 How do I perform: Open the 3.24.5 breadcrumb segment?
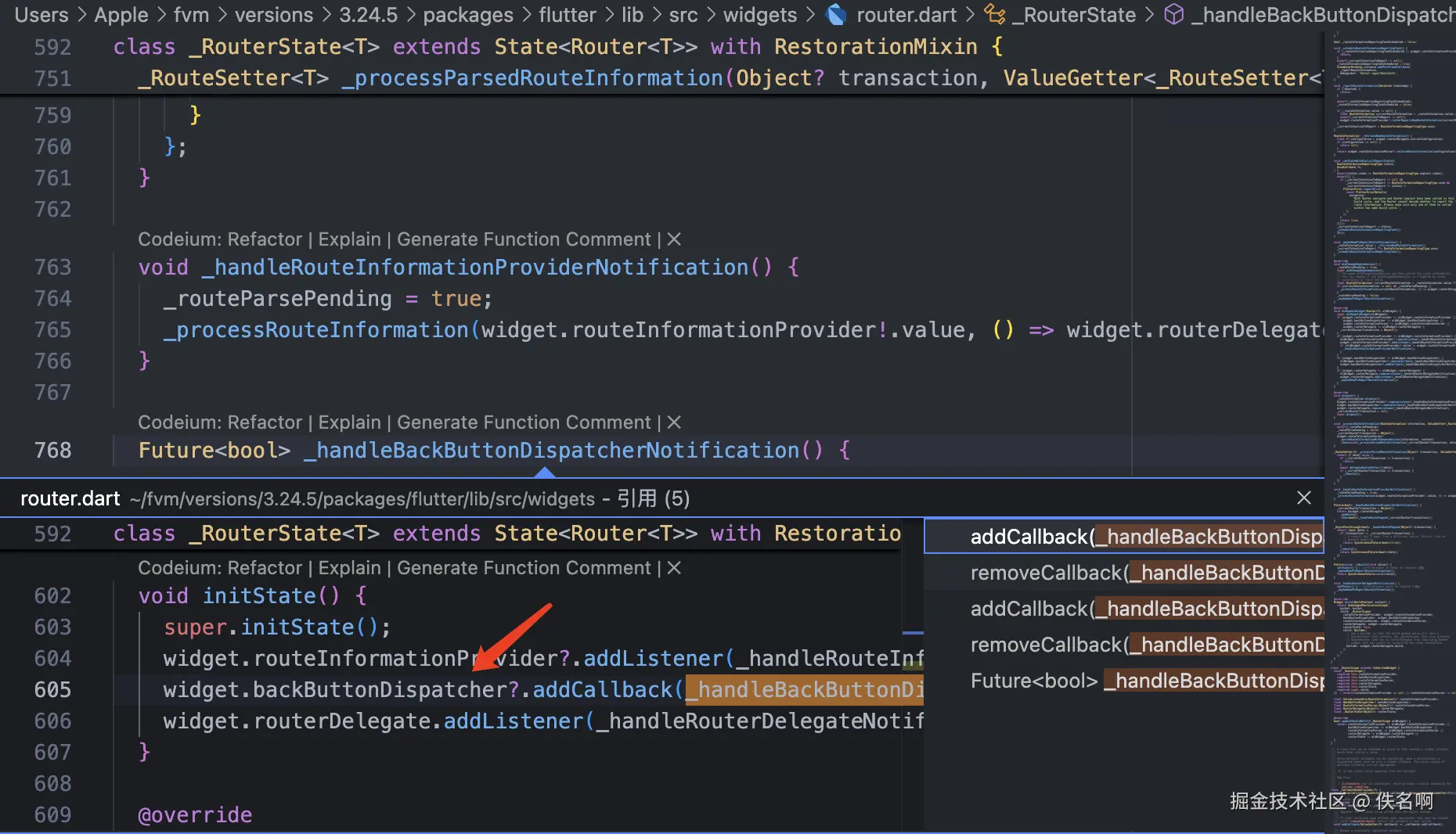point(369,15)
